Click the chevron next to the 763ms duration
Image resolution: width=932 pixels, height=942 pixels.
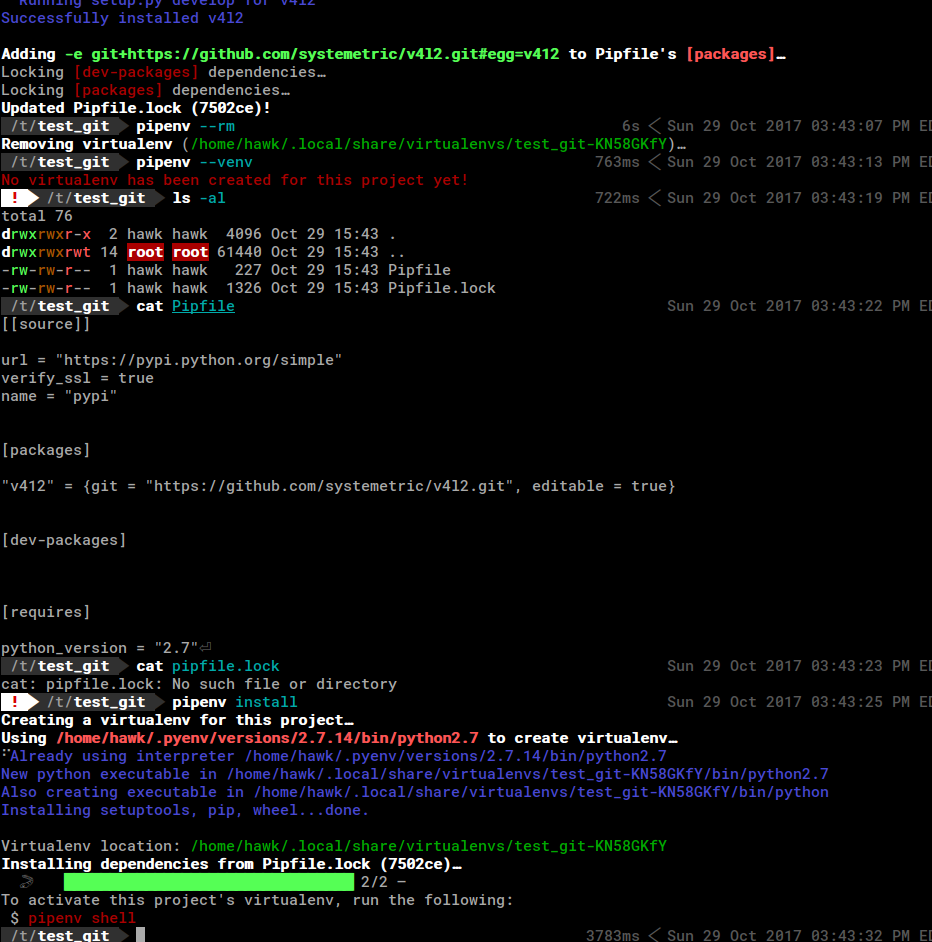658,161
